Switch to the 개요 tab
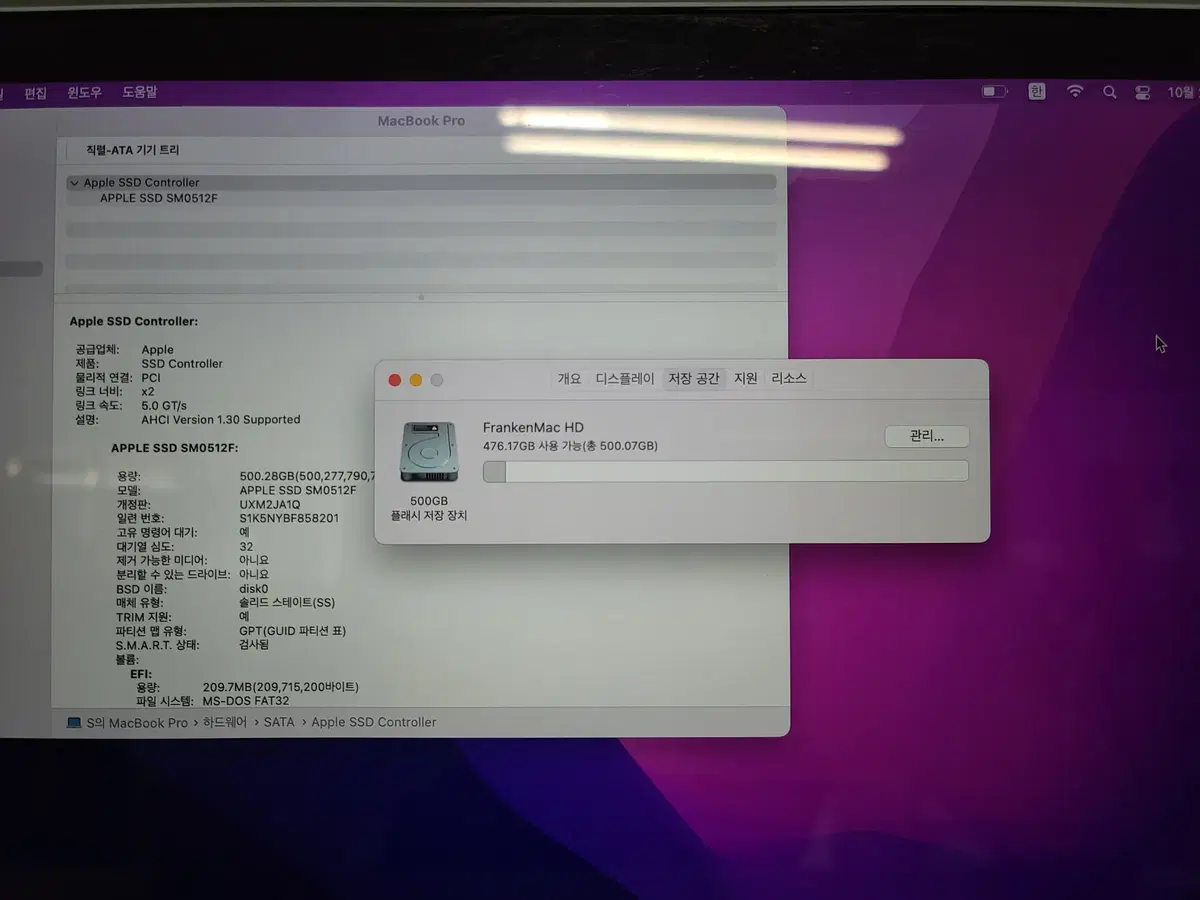 569,379
